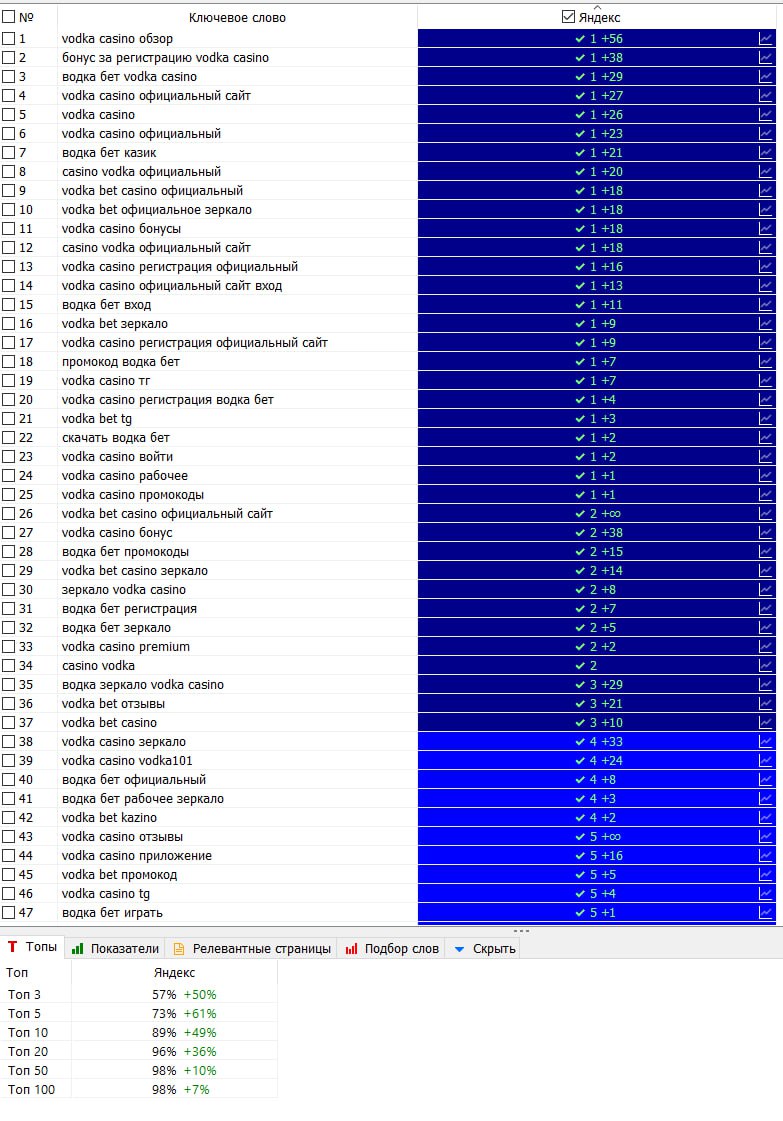Viewport: 783px width, 1121px height.
Task: Tick checkbox for row 10 keyword
Action: (x=9, y=209)
